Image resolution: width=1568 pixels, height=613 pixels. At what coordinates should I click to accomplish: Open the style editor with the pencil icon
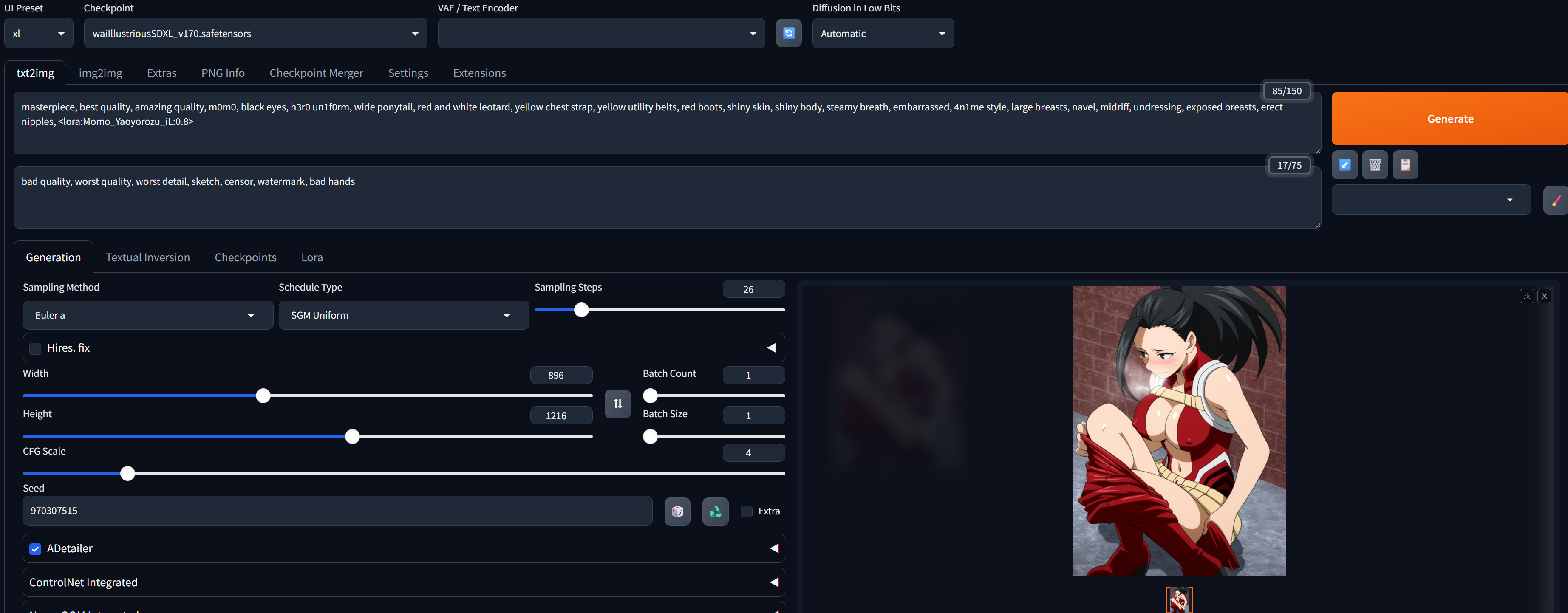(x=1556, y=200)
